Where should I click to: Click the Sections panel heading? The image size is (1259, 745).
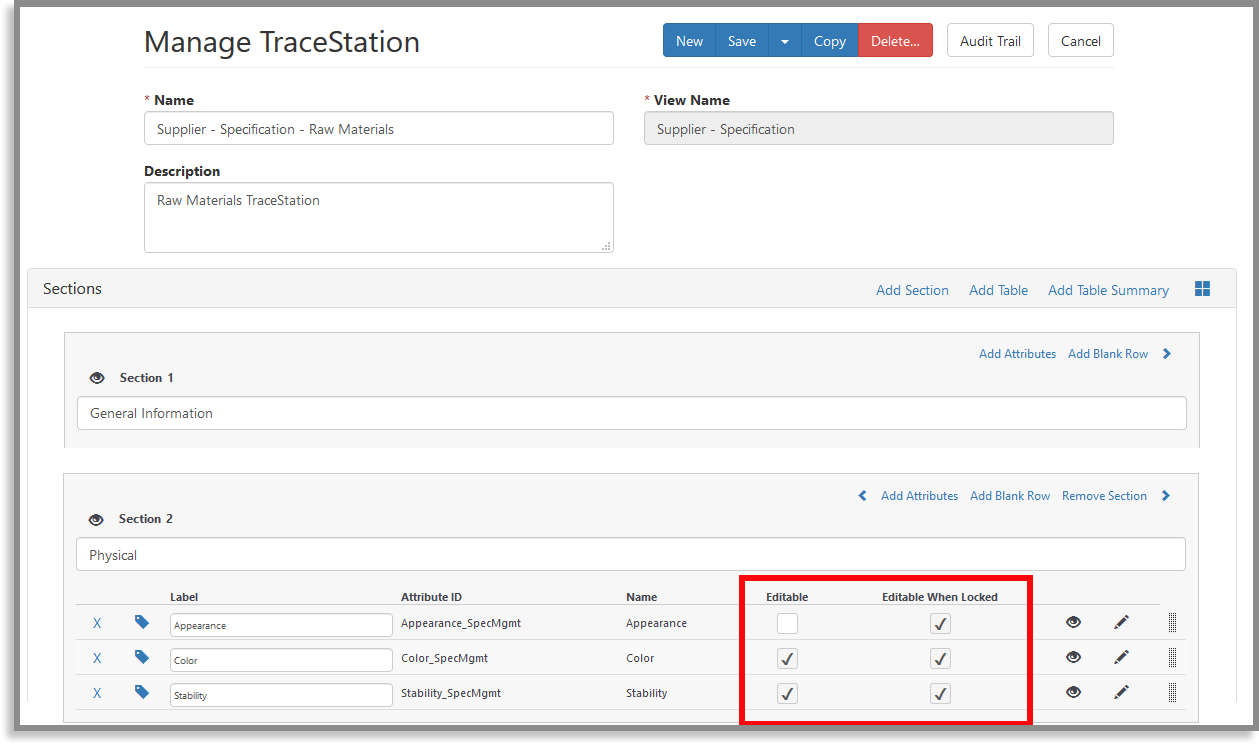72,288
